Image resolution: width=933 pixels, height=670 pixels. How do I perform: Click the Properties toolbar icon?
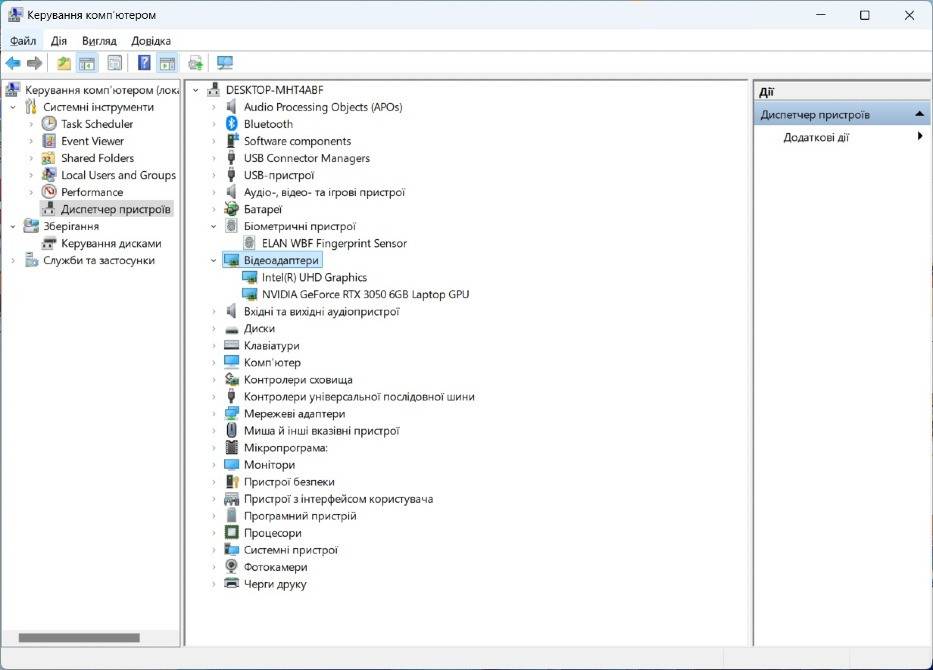coord(114,63)
